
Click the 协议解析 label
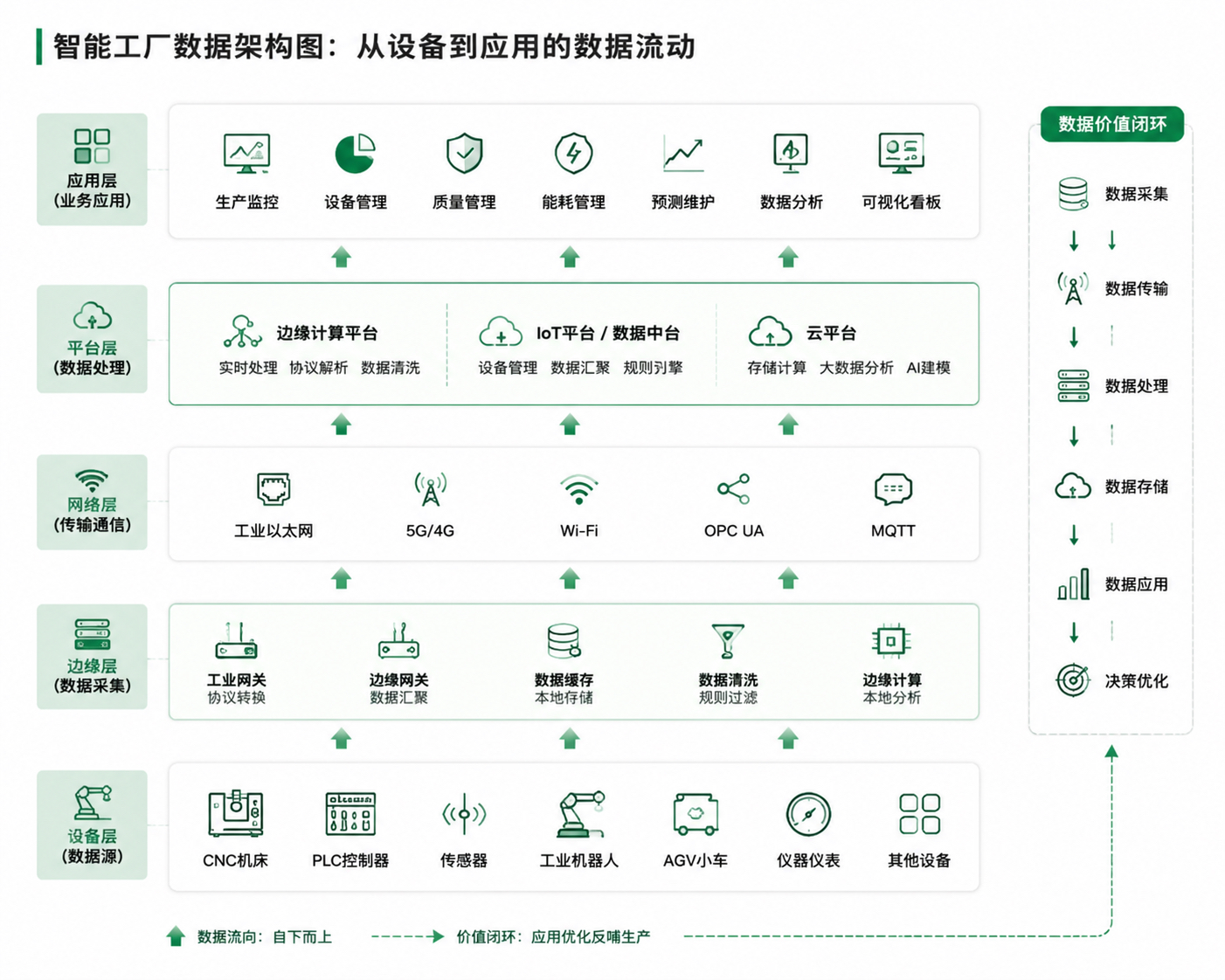(x=319, y=368)
